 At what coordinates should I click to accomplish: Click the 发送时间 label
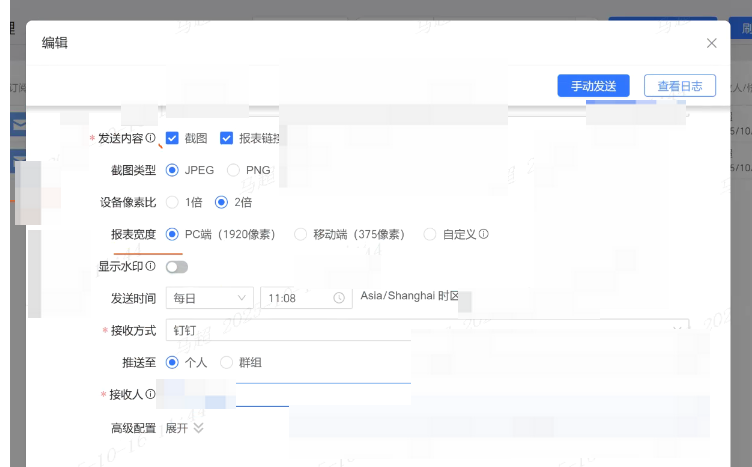coord(133,299)
